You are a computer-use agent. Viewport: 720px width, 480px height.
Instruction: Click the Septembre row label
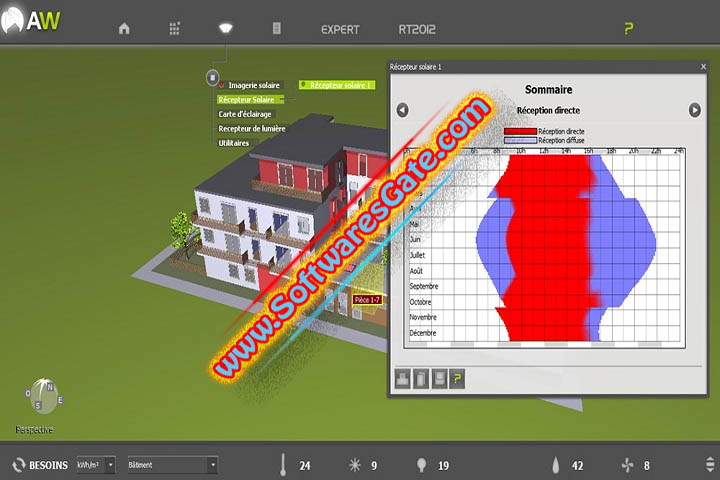point(424,286)
